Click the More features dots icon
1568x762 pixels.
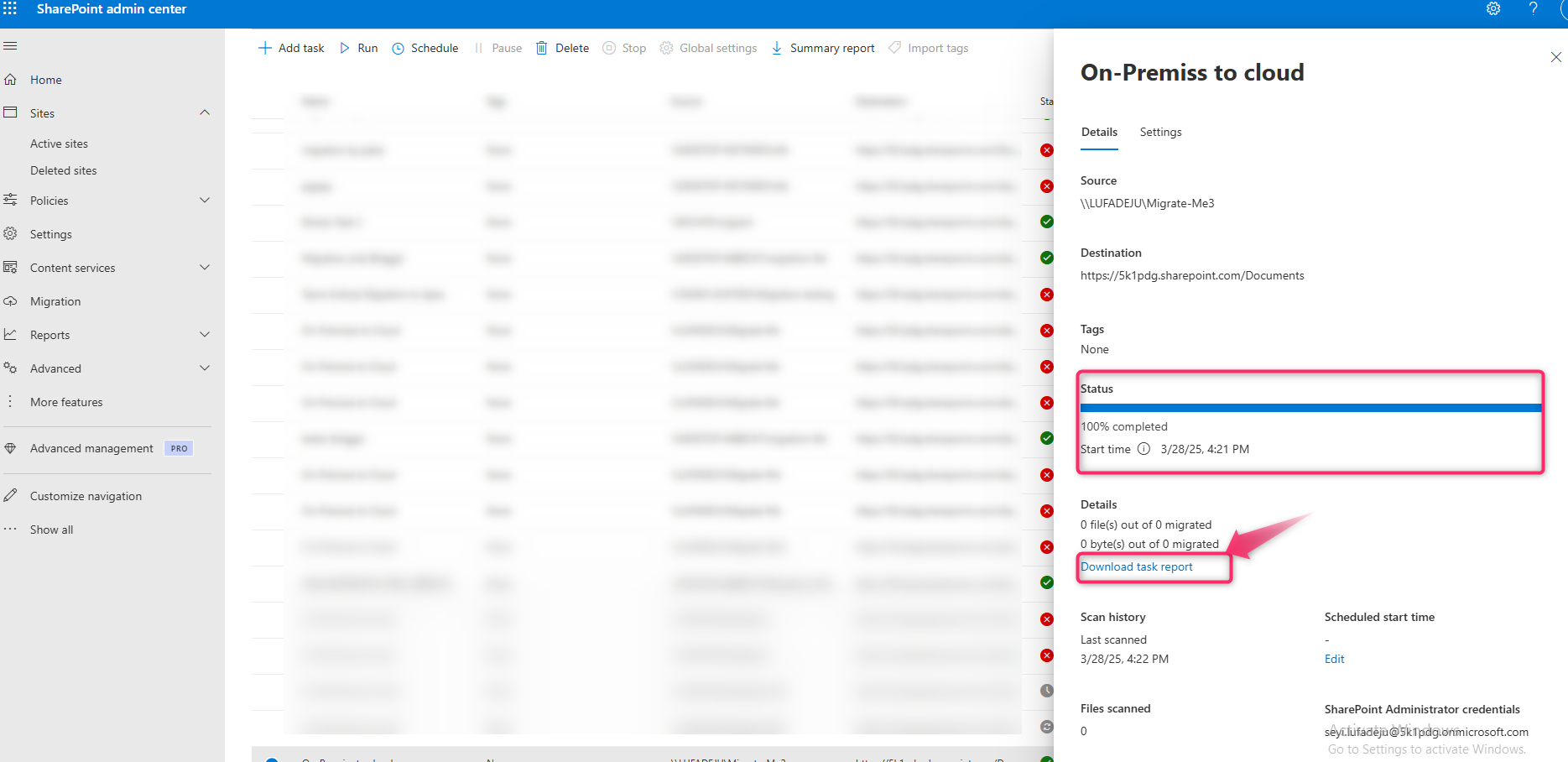coord(10,401)
